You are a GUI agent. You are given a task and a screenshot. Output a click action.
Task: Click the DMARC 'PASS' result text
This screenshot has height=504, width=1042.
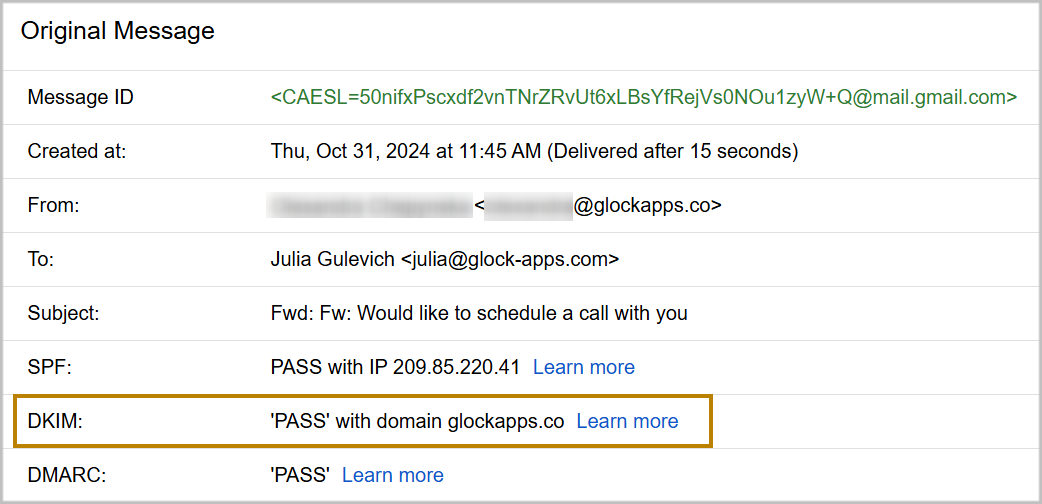click(x=300, y=475)
